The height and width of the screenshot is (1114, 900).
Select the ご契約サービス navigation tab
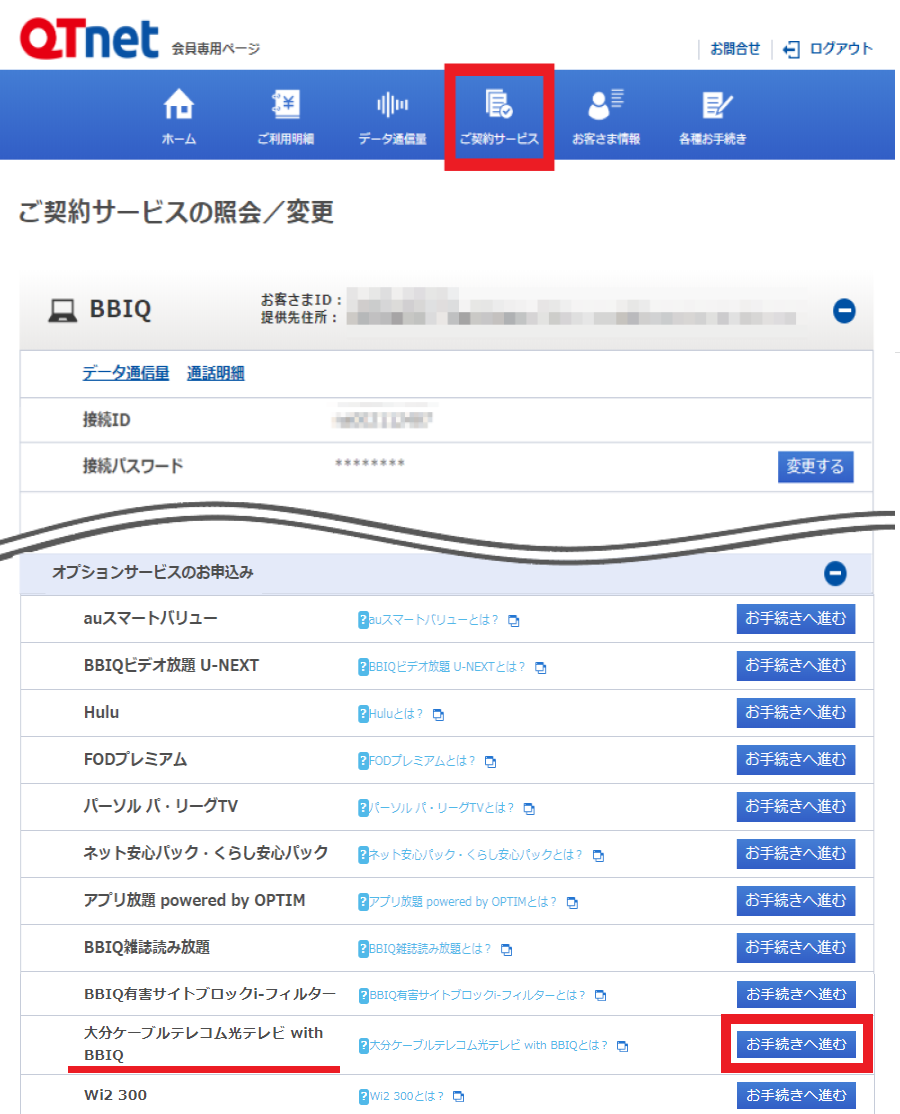499,117
